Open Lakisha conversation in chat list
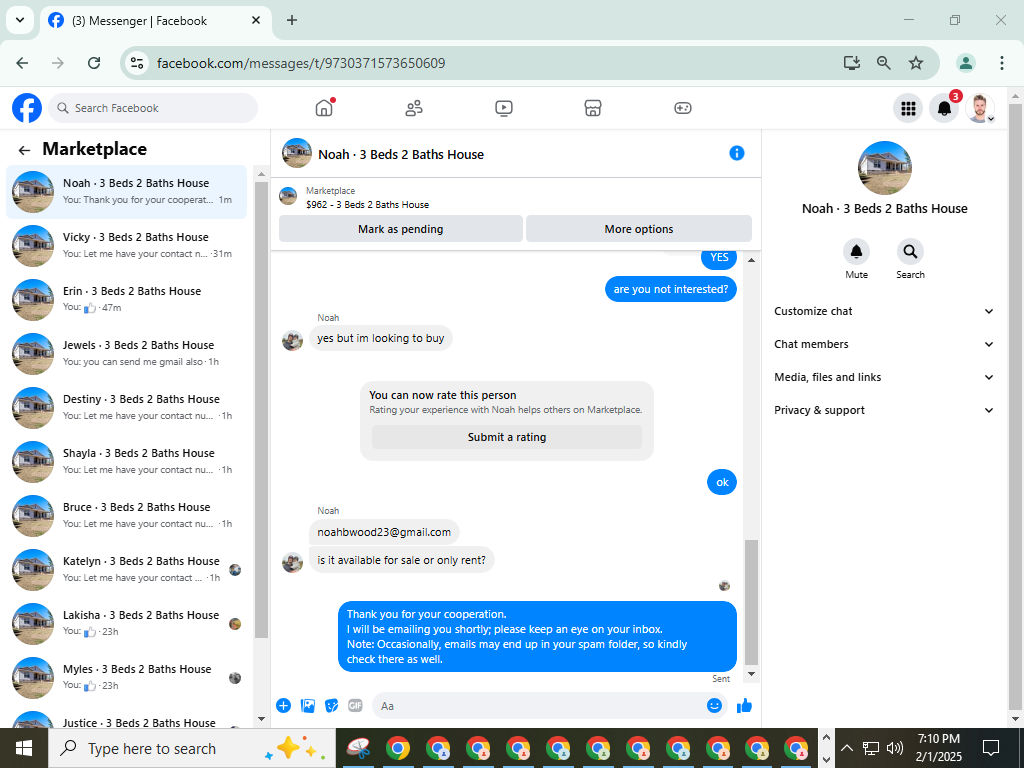Image resolution: width=1024 pixels, height=768 pixels. (x=127, y=624)
